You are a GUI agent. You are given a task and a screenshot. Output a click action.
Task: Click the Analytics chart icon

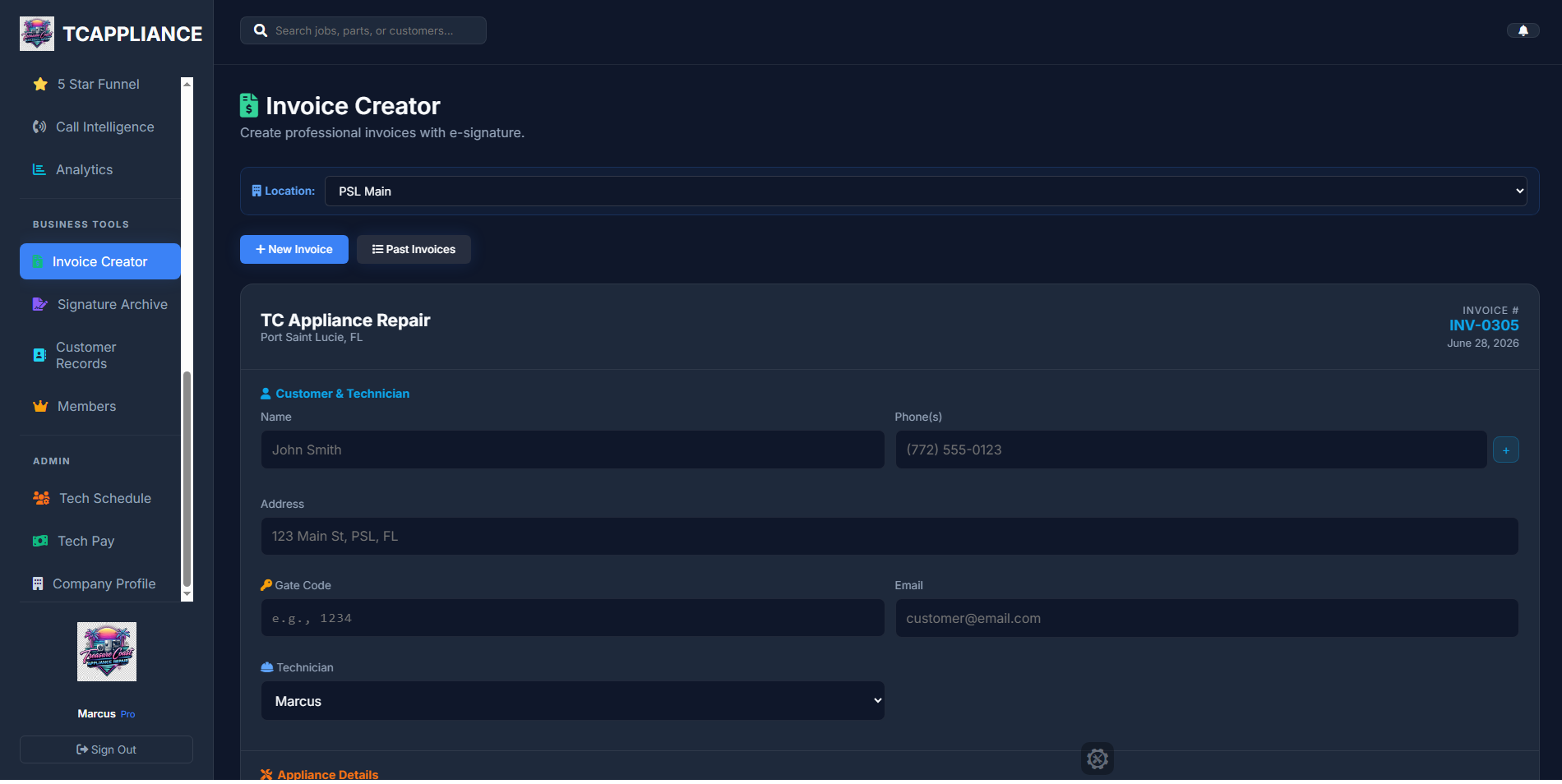pyautogui.click(x=39, y=169)
